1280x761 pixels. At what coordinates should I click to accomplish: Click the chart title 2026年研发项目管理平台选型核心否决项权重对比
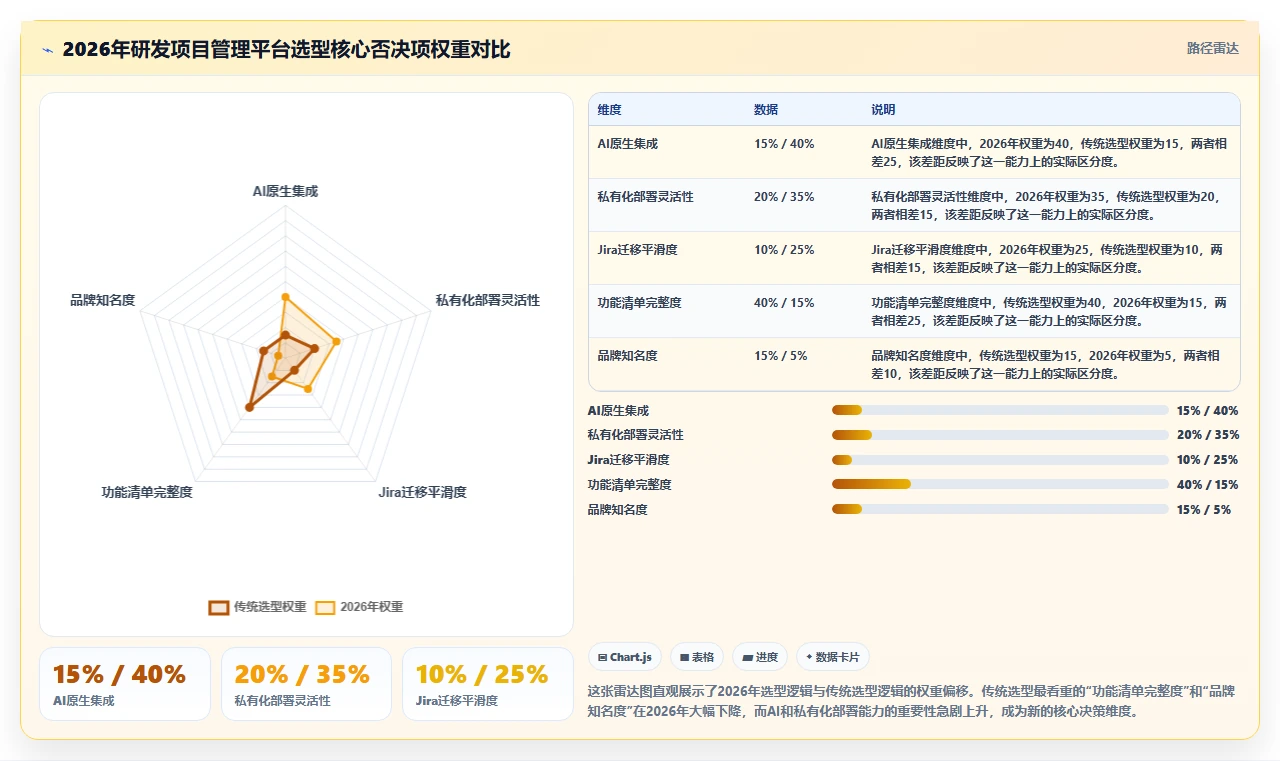pos(286,50)
